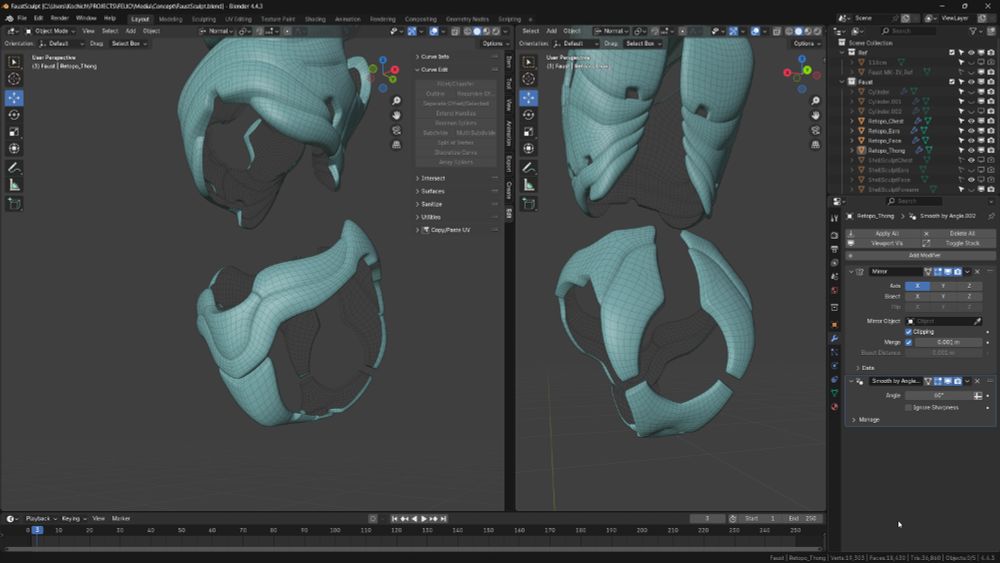
Task: Open the Material properties tab icon
Action: (834, 406)
